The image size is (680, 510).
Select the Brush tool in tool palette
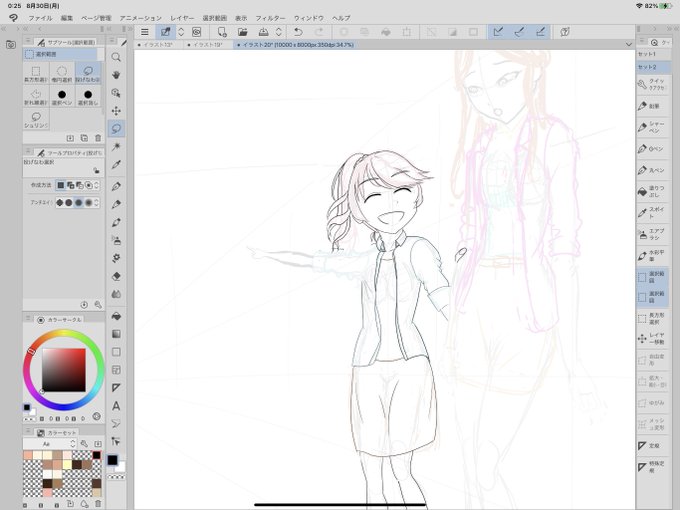[116, 222]
